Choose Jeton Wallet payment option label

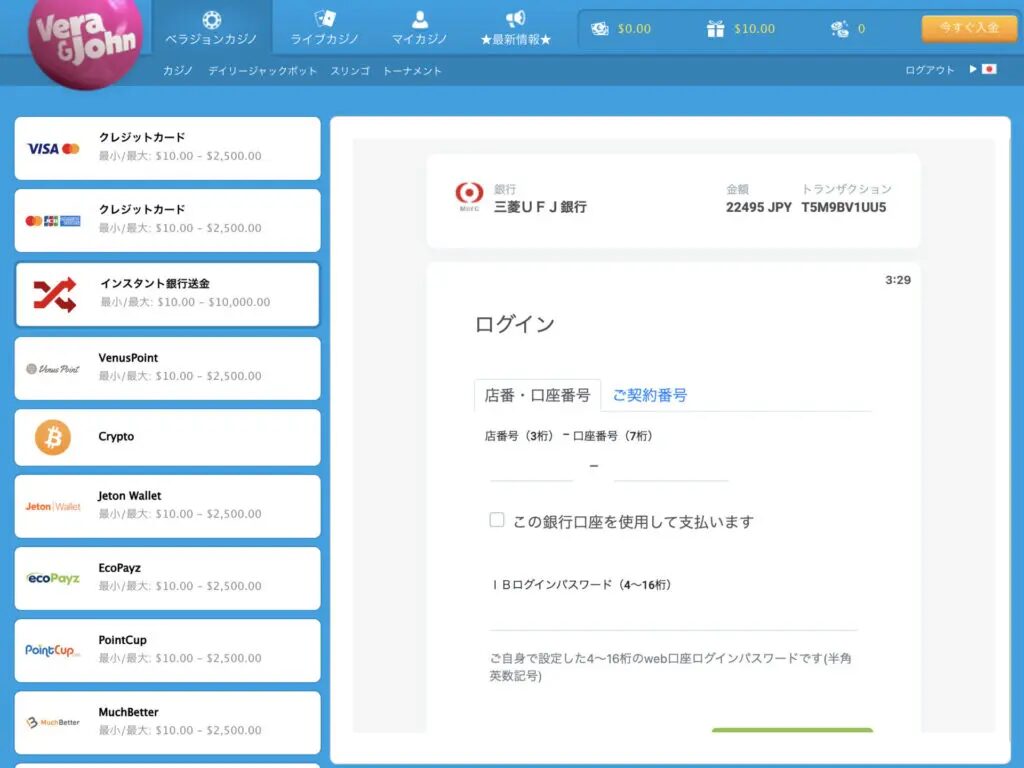pos(129,496)
